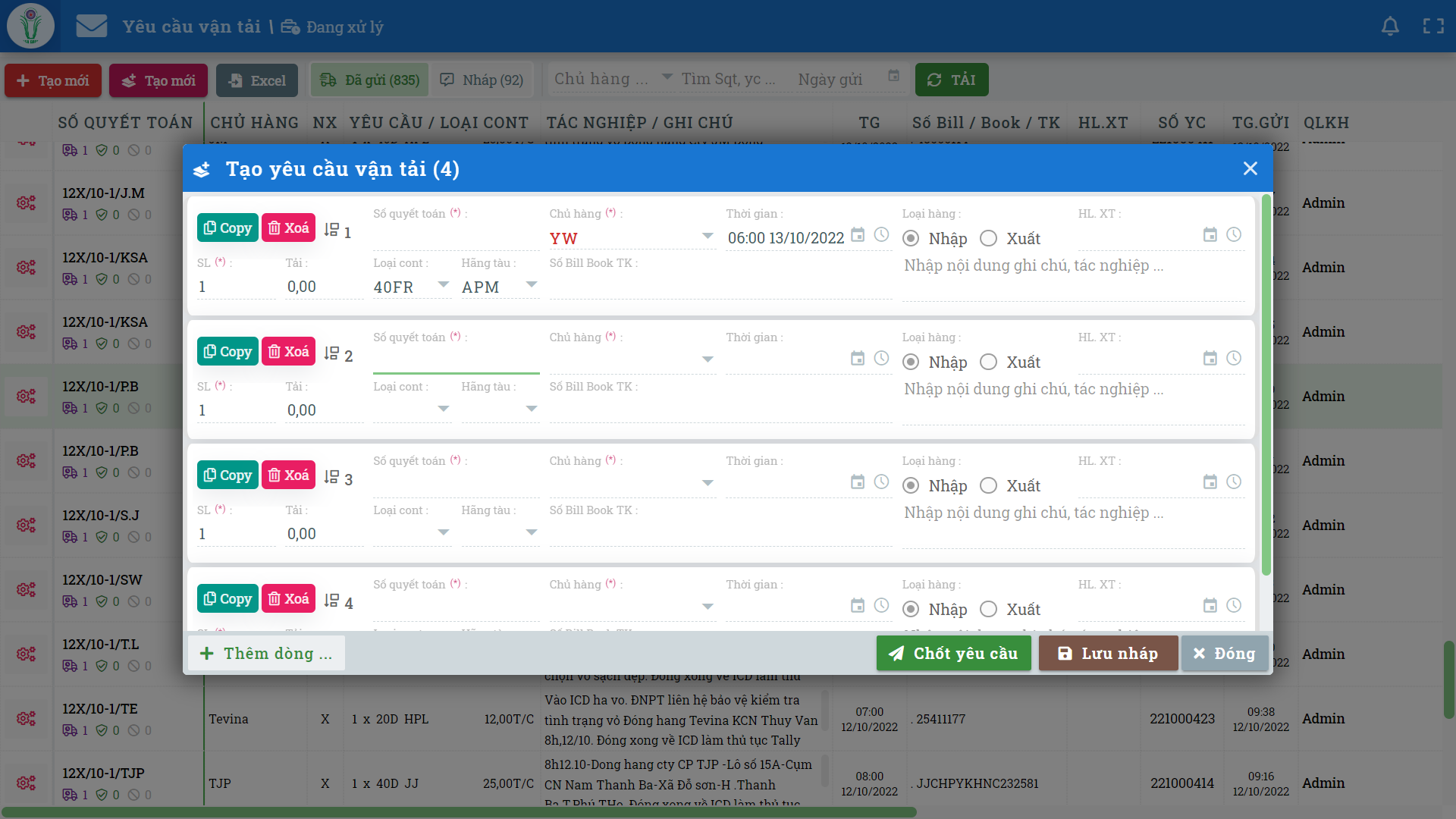The width and height of the screenshot is (1456, 819).
Task: Switch to the Nháp (92) tab
Action: pyautogui.click(x=482, y=80)
